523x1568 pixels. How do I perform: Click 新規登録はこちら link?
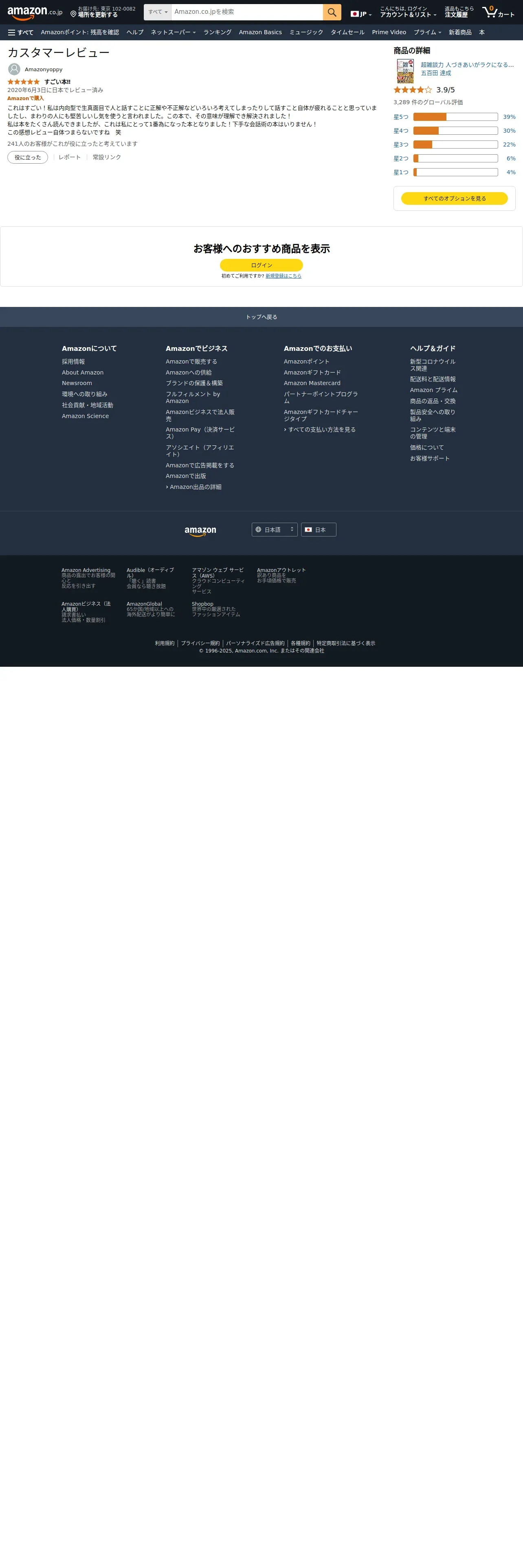point(283,276)
